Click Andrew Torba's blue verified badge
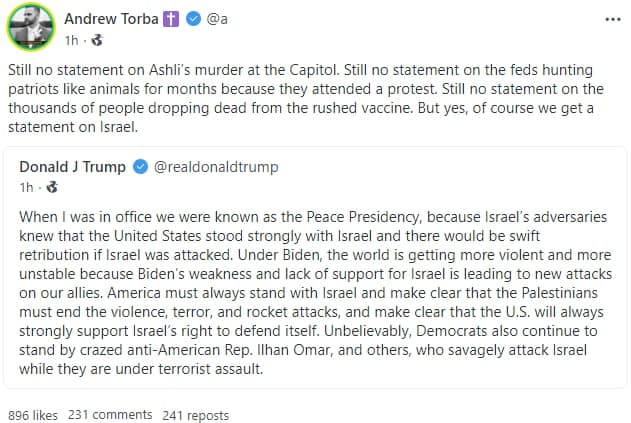 pyautogui.click(x=190, y=19)
